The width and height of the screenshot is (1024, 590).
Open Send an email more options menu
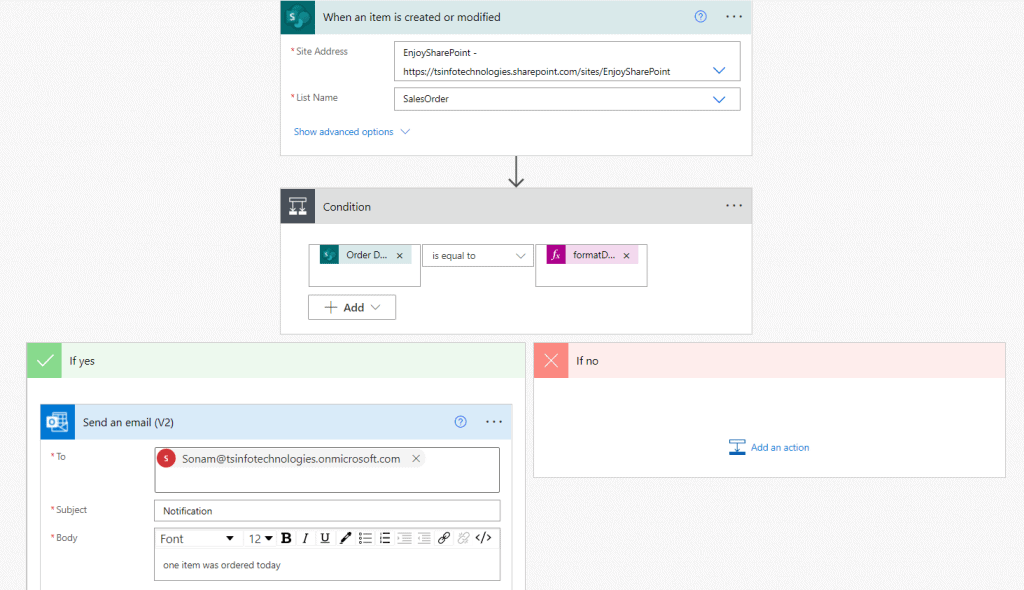click(x=494, y=422)
